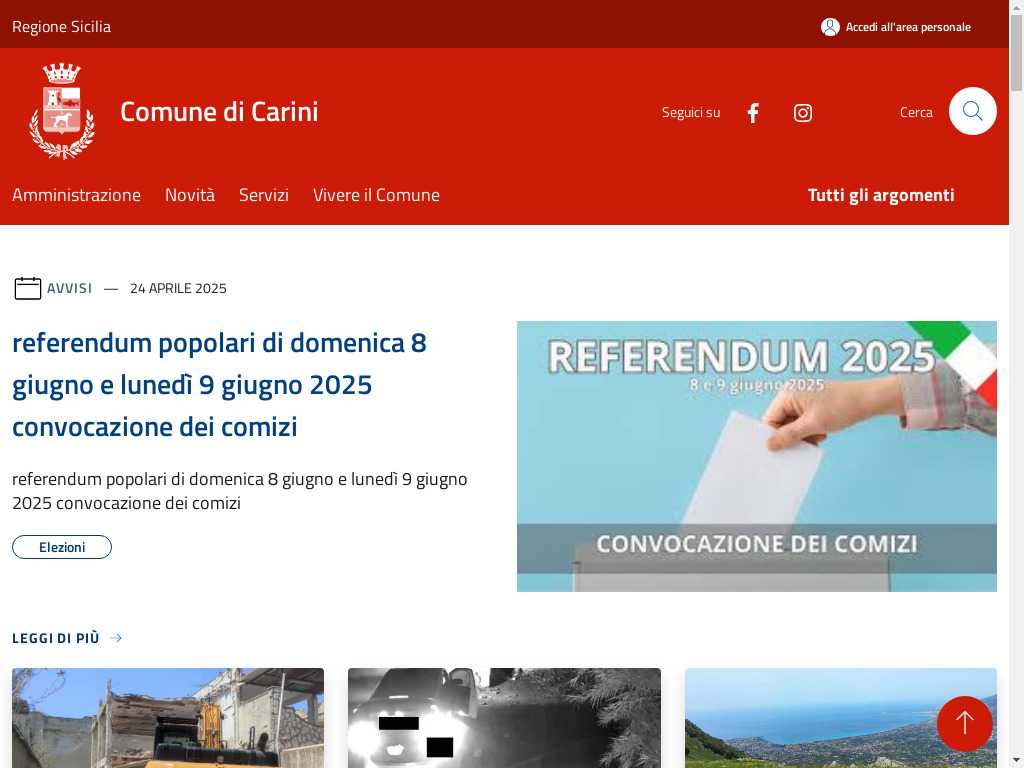Image resolution: width=1024 pixels, height=768 pixels.
Task: Open the night camera car photo card
Action: coord(504,718)
